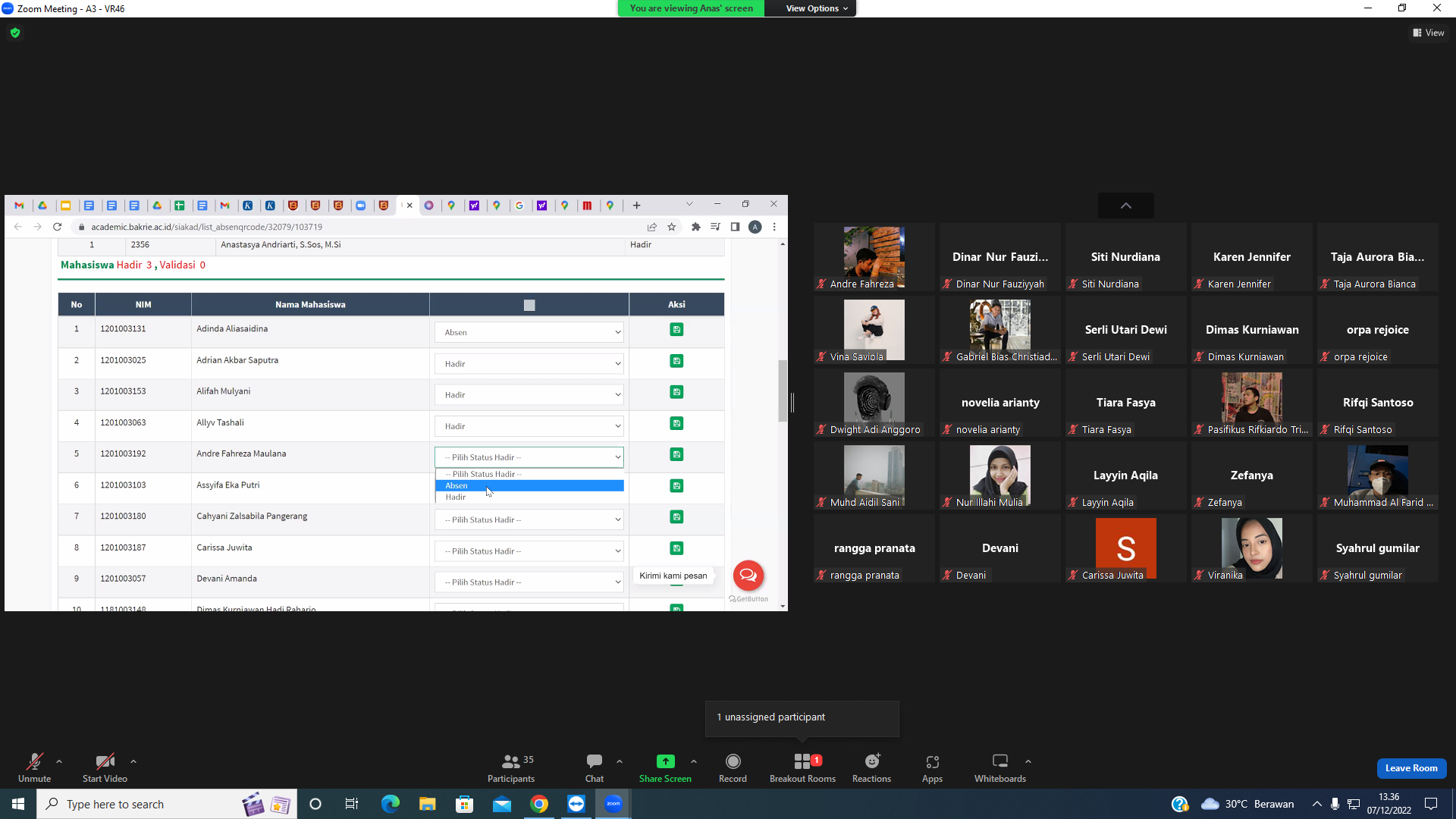Screen dimensions: 1456x819
Task: Select Hadir in the open dropdown list
Action: (x=529, y=497)
